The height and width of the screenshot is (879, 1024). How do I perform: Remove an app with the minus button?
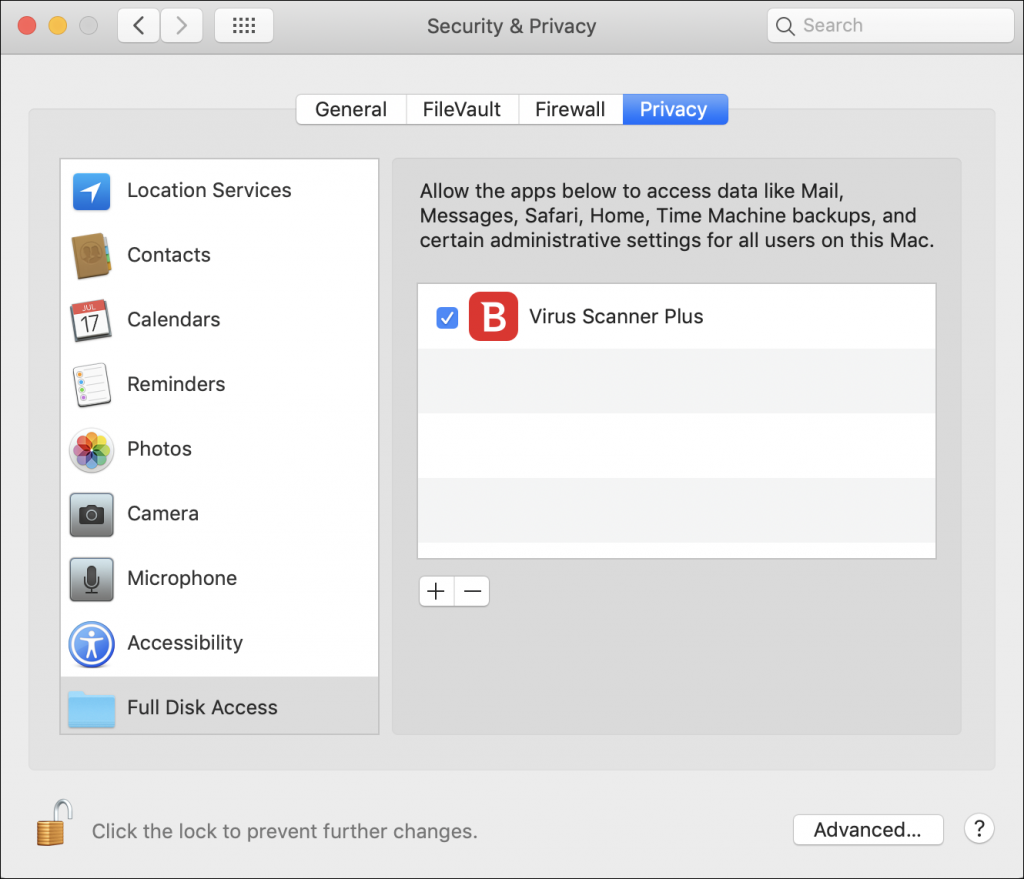pos(472,591)
